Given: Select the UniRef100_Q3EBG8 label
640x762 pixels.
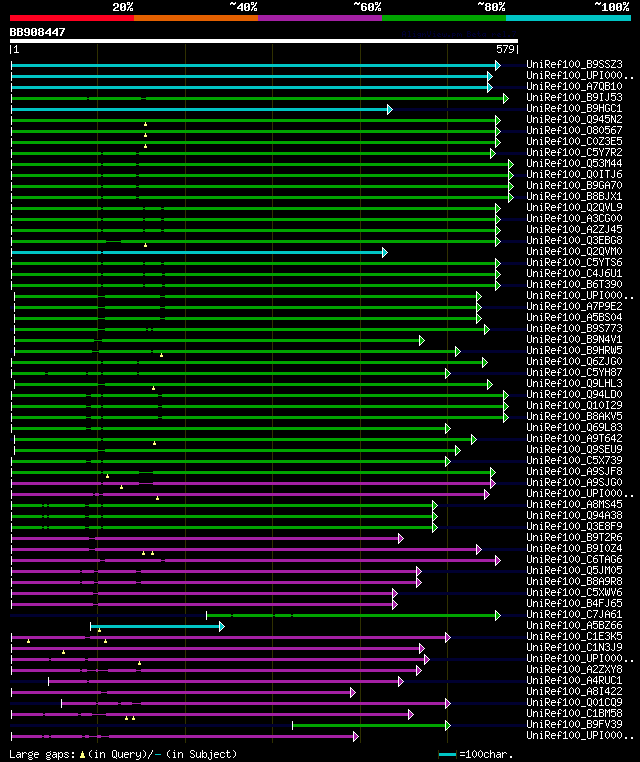Looking at the screenshot, I should 574,240.
